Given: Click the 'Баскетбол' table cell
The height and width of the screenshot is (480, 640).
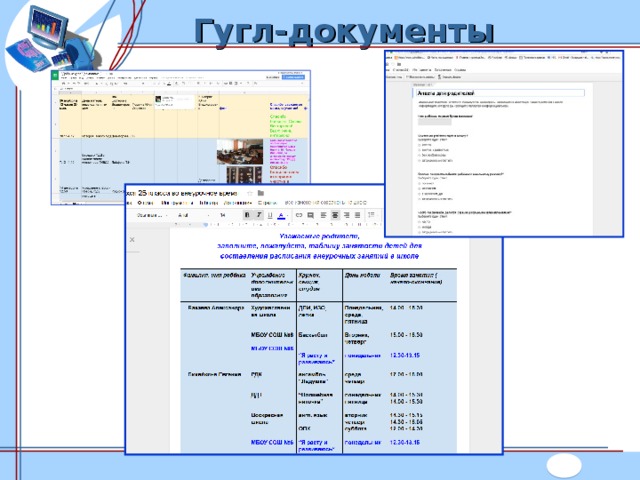Looking at the screenshot, I should tap(313, 335).
